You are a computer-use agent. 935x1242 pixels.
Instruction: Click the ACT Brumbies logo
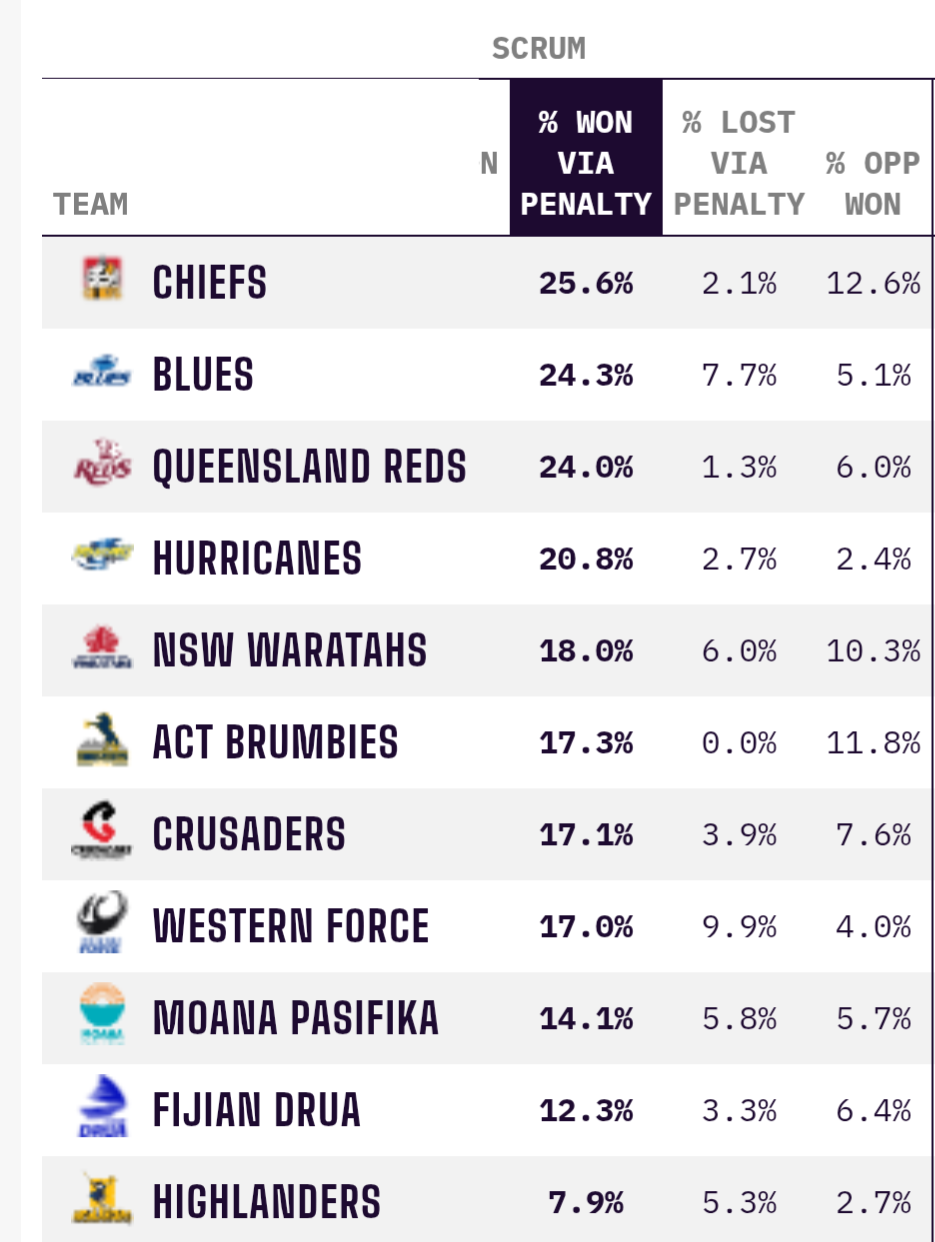[102, 740]
